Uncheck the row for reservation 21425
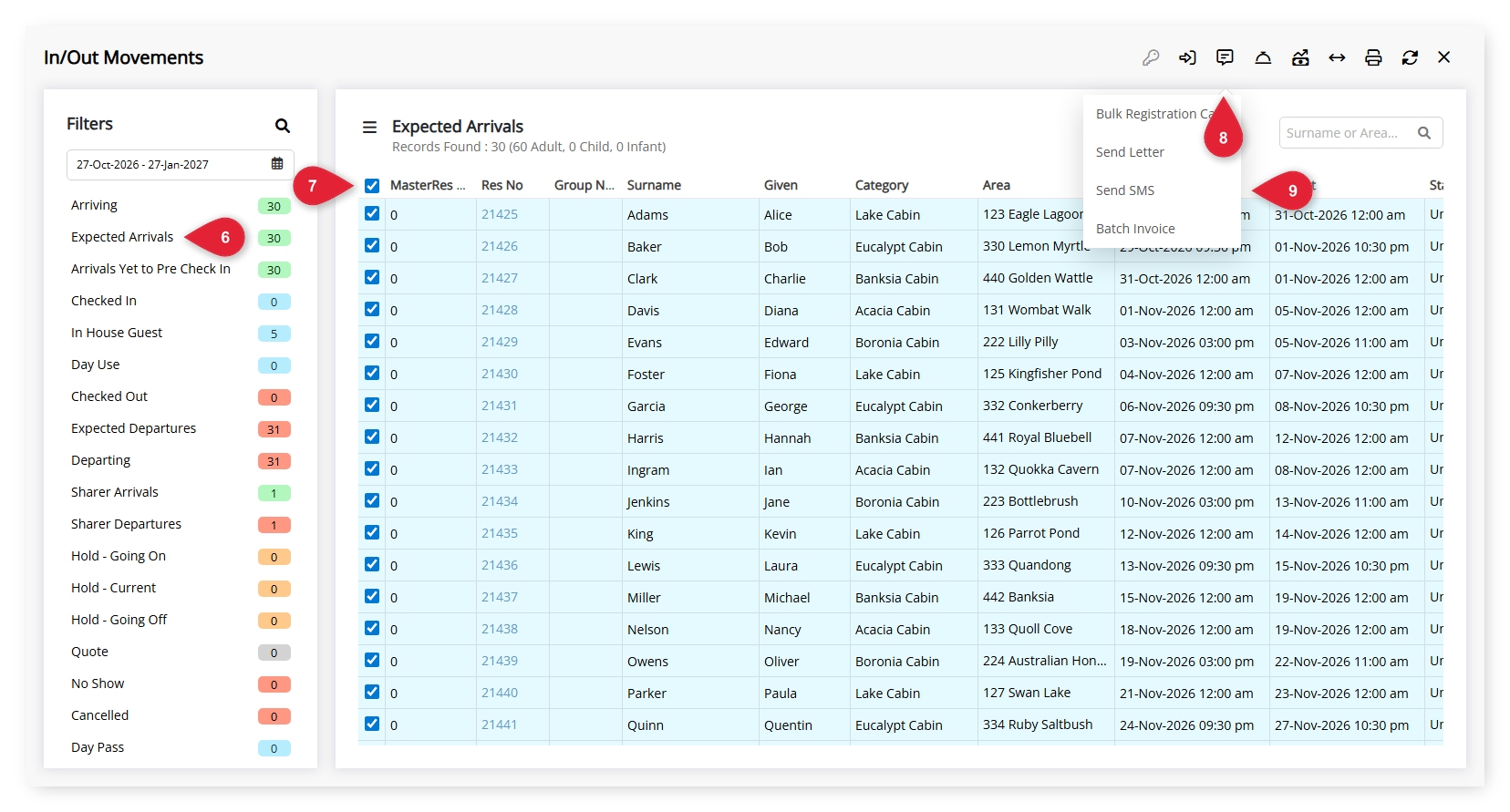Screen dimensions: 1510x812 click(372, 213)
